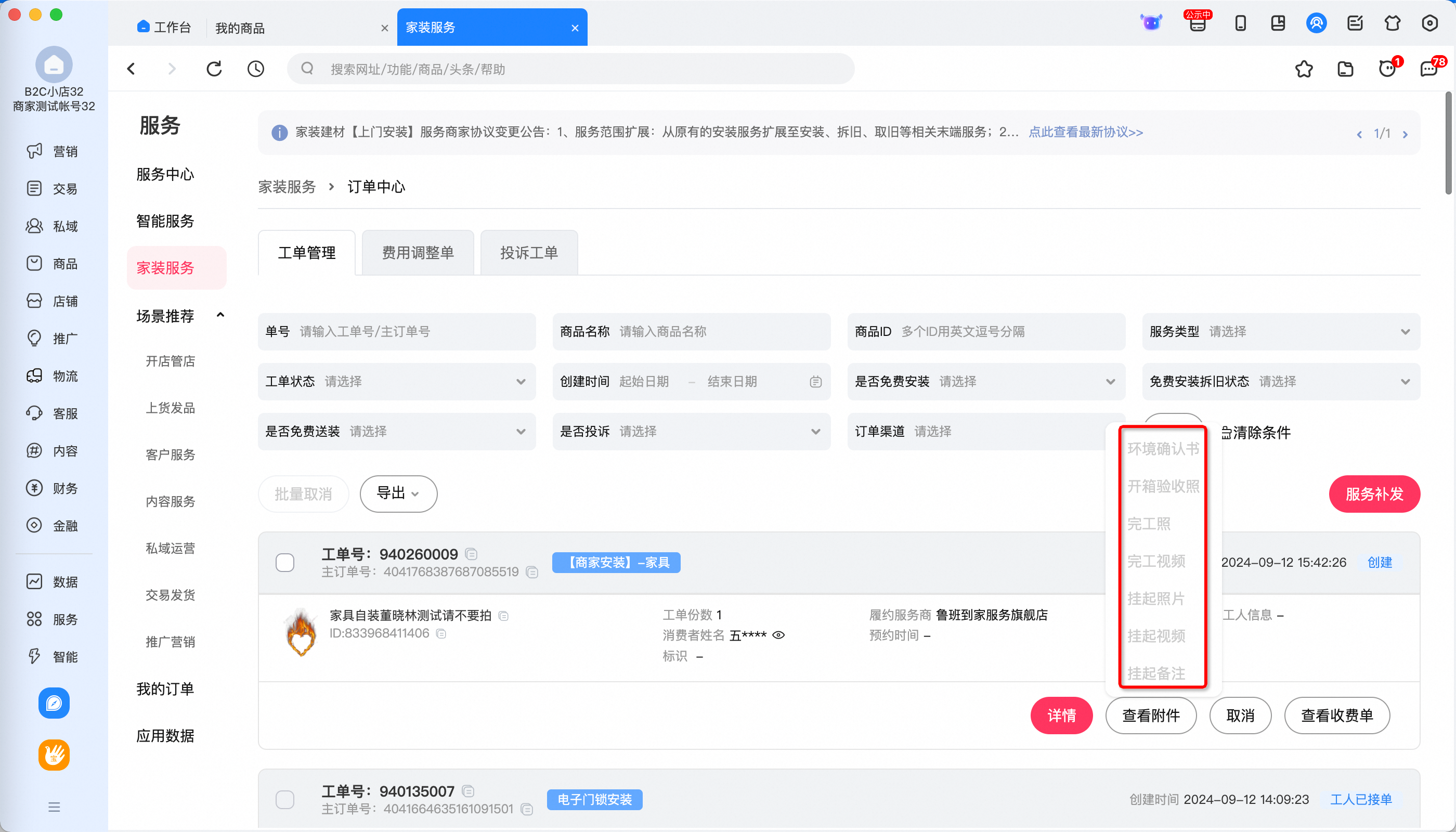Click the 查看收费单 button
Screen dimensions: 1456x832
(1336, 715)
